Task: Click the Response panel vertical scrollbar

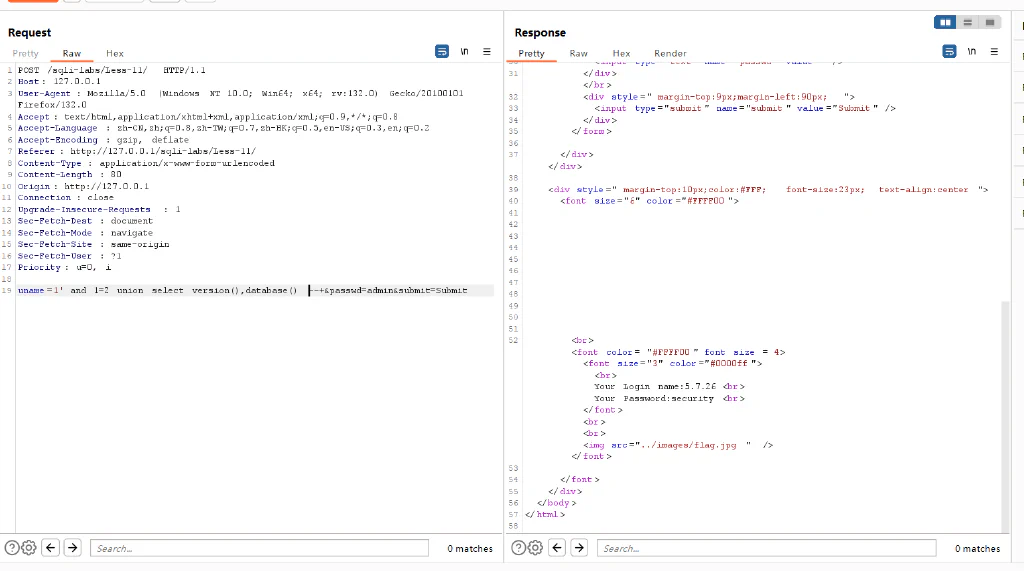Action: coord(1006,416)
